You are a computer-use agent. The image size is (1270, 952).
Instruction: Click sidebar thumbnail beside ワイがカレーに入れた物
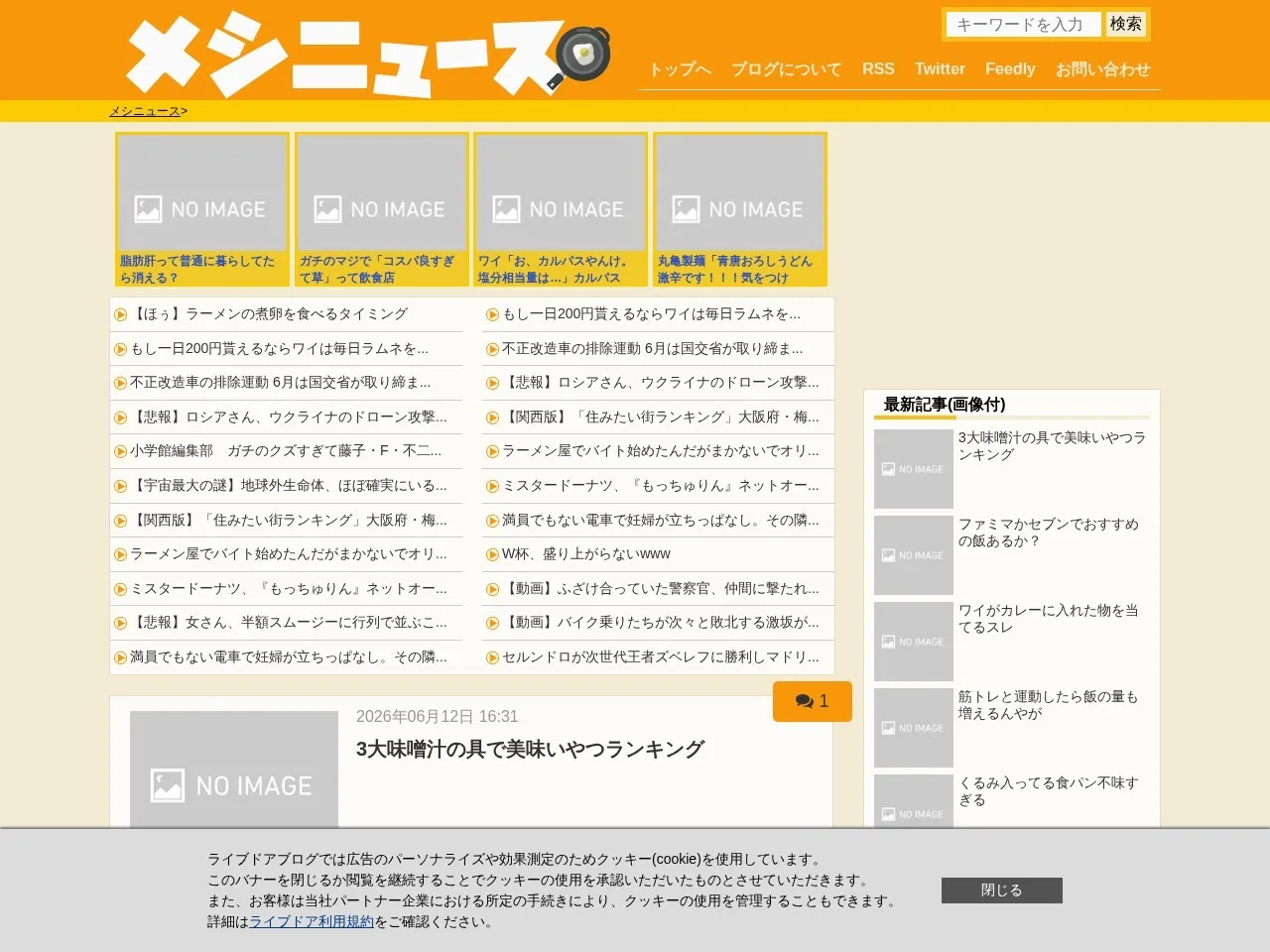click(914, 642)
